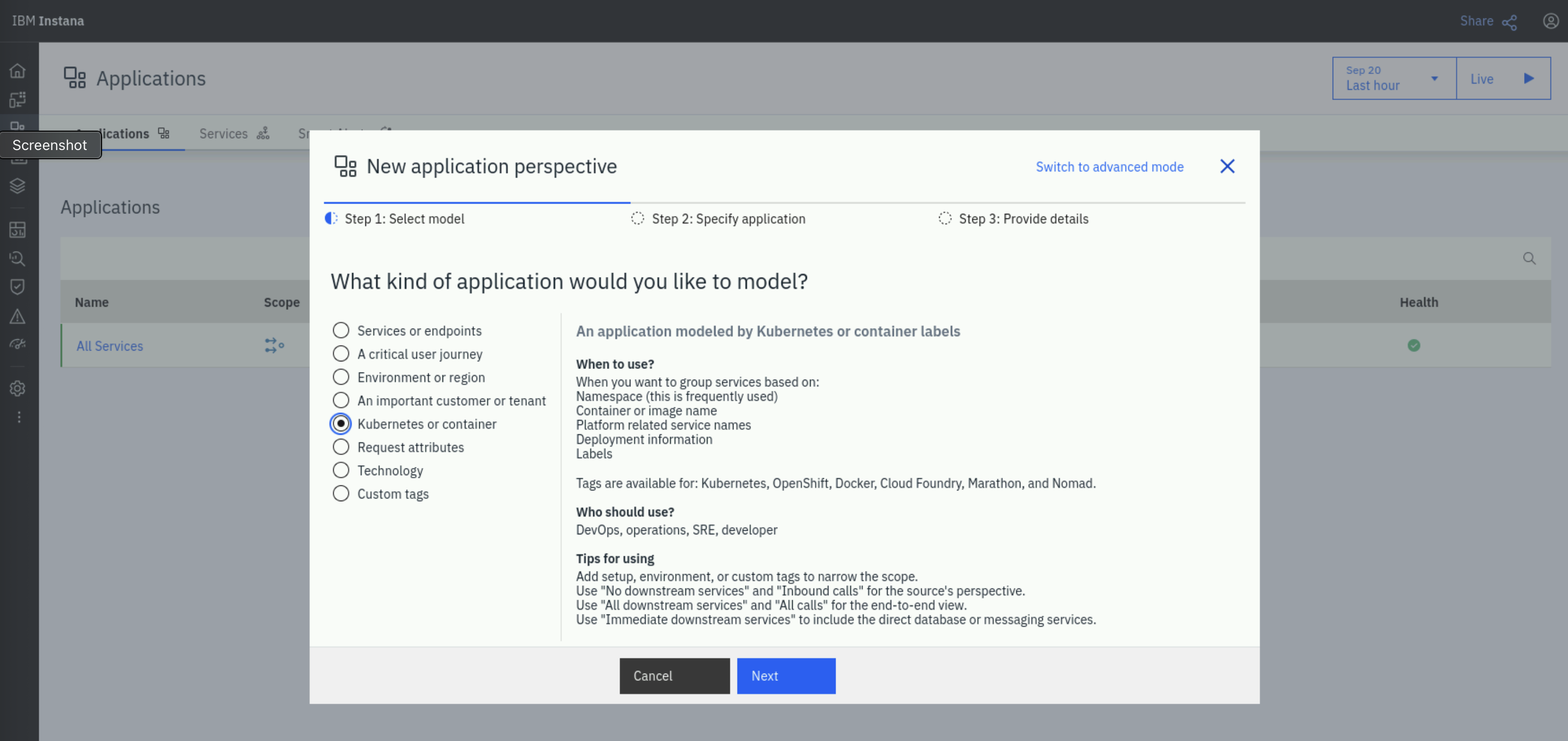
Task: Select the Request attributes radio option
Action: (x=341, y=447)
